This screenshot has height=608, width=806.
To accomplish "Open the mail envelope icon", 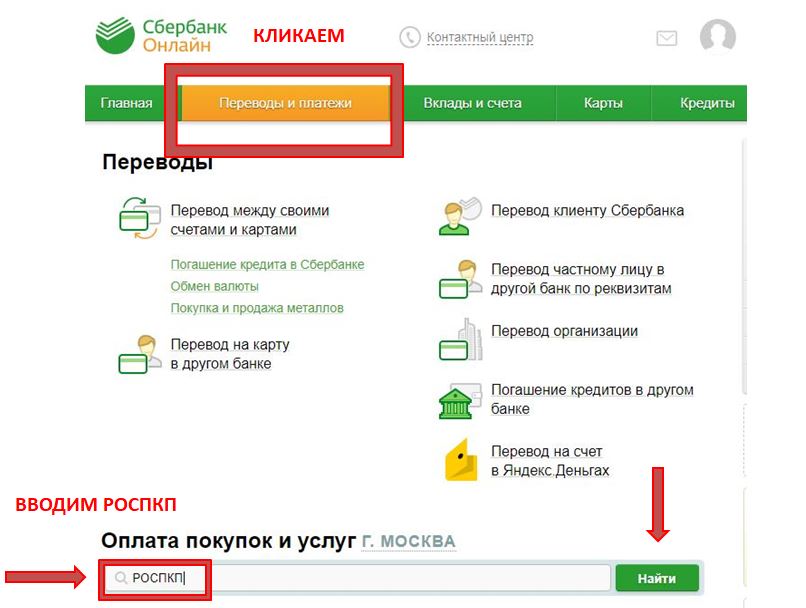I will click(667, 38).
